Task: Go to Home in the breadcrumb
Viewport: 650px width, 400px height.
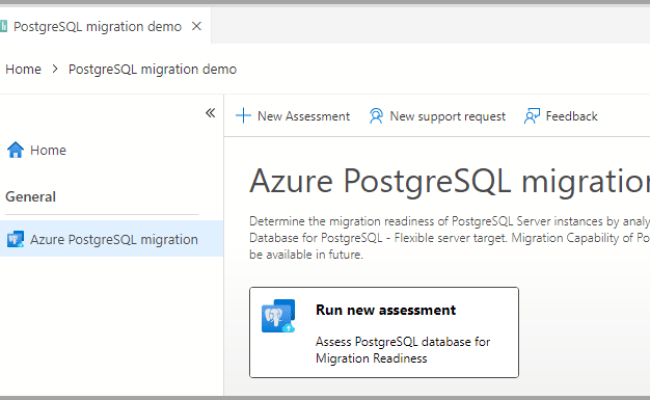Action: pos(23,69)
